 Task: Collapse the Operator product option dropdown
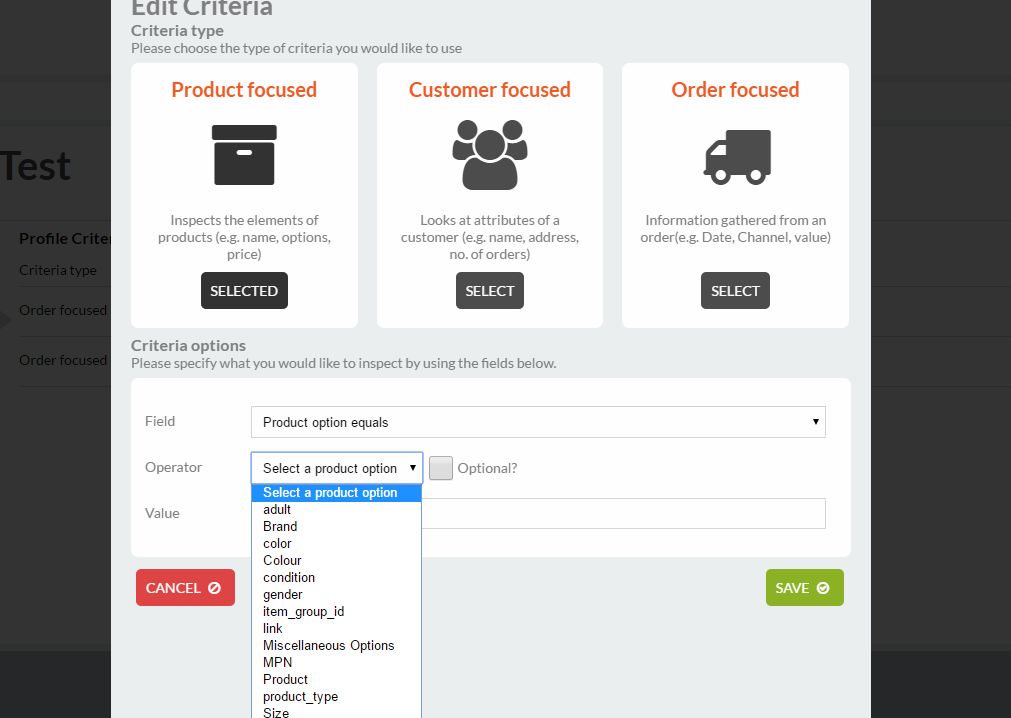[337, 468]
